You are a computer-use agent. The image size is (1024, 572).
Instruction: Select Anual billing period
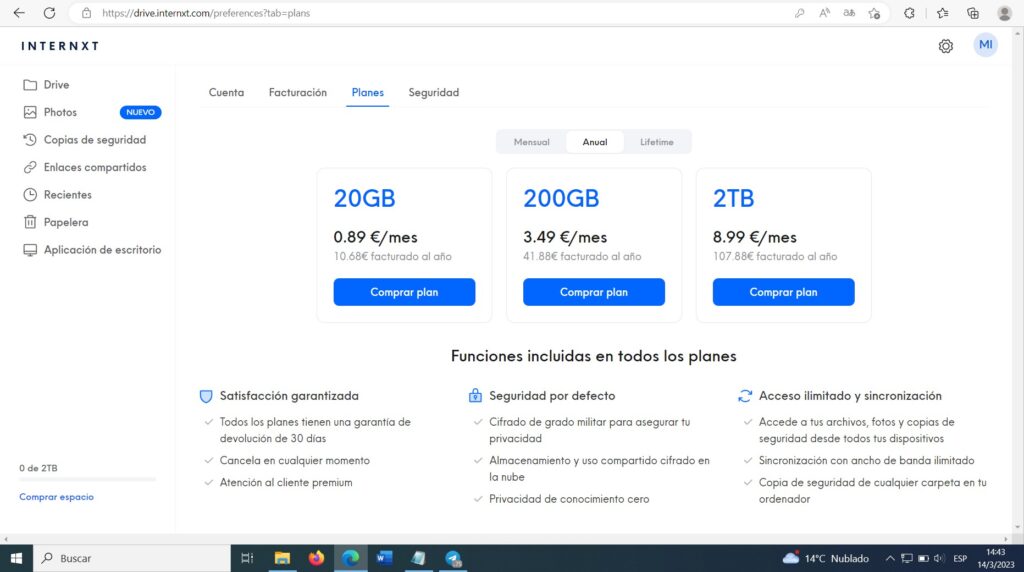coord(594,142)
